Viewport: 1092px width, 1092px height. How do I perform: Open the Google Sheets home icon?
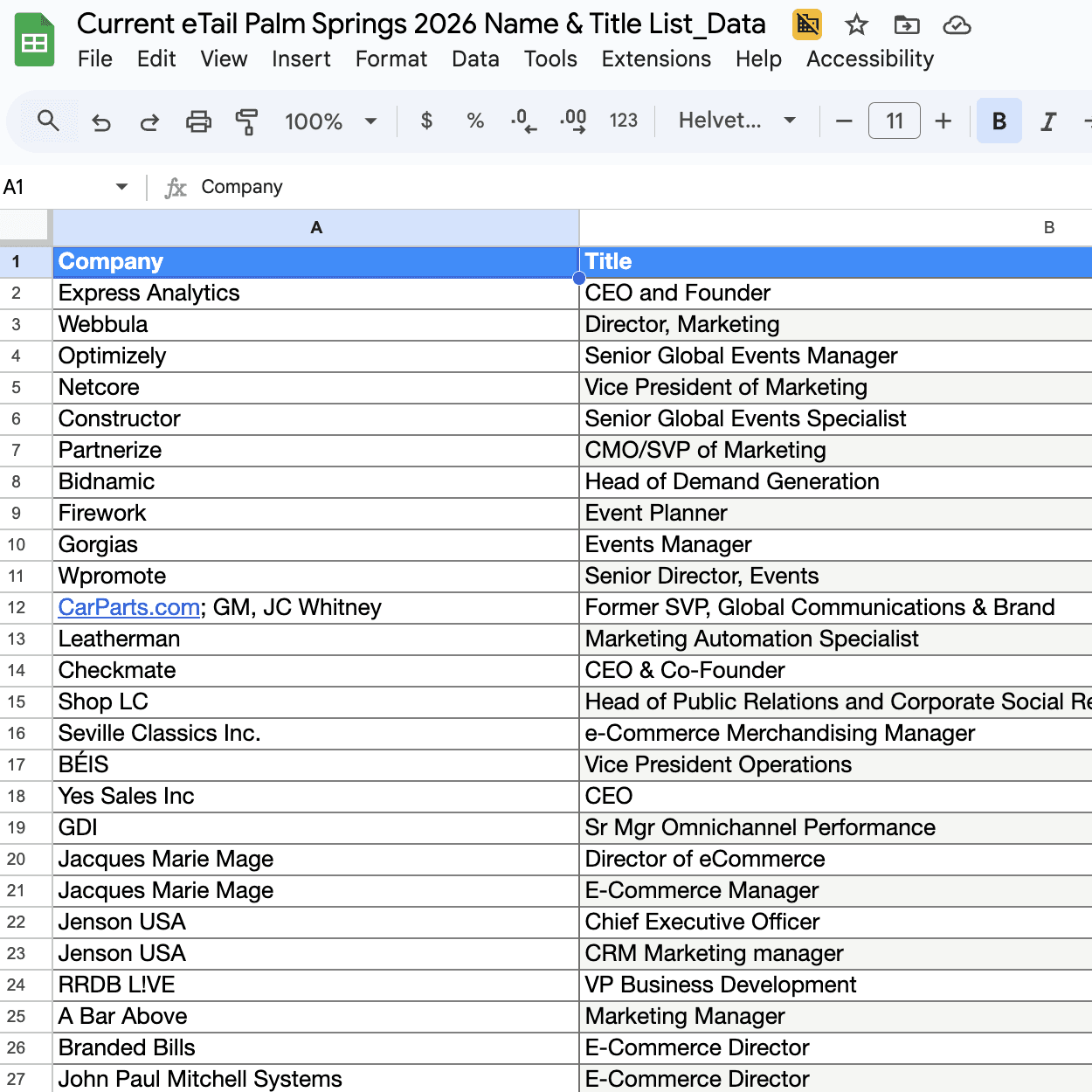tap(35, 40)
